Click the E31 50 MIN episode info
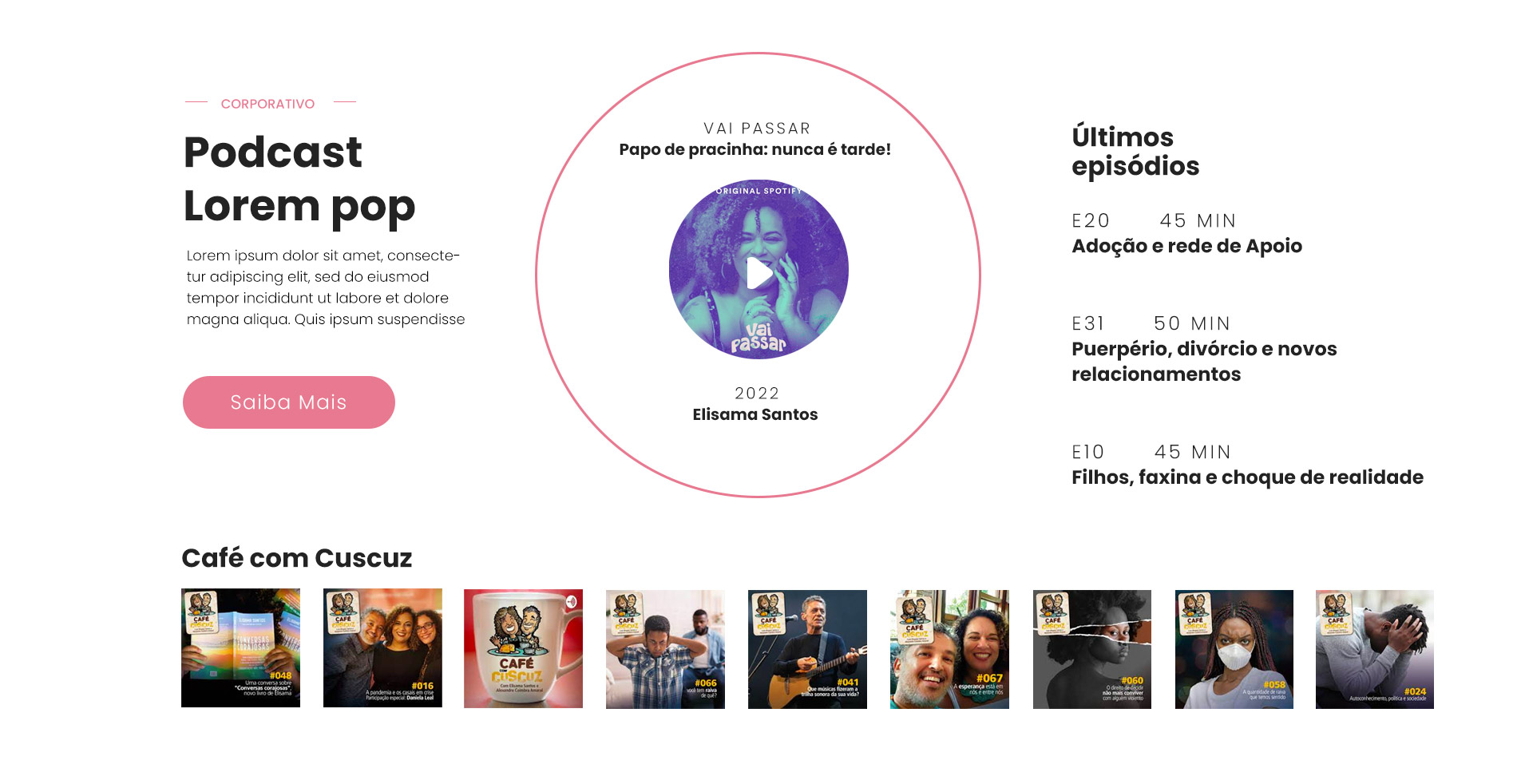The image size is (1521, 784). (x=1151, y=323)
